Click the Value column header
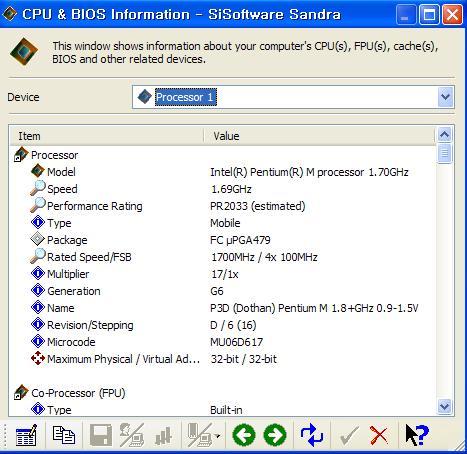The height and width of the screenshot is (454, 467). 319,136
